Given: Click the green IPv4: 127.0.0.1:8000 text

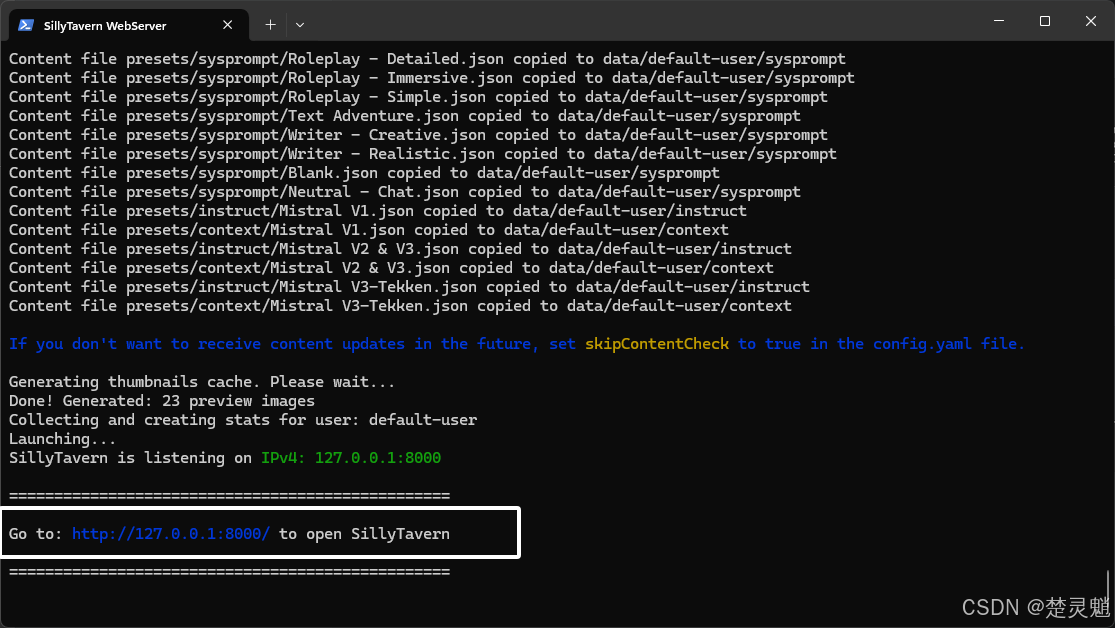Looking at the screenshot, I should pyautogui.click(x=351, y=458).
